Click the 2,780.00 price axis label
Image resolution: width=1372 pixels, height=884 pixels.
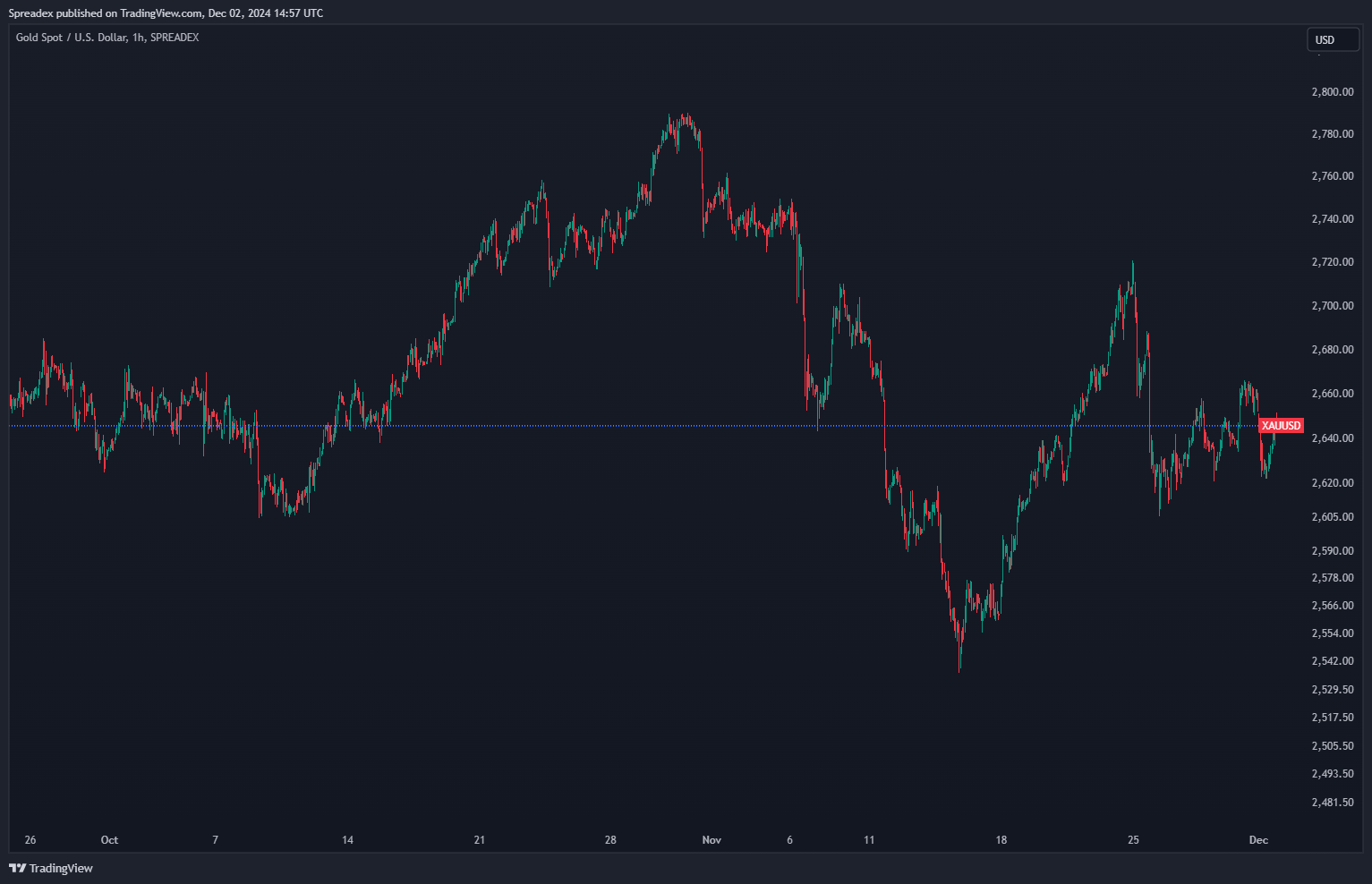point(1333,134)
